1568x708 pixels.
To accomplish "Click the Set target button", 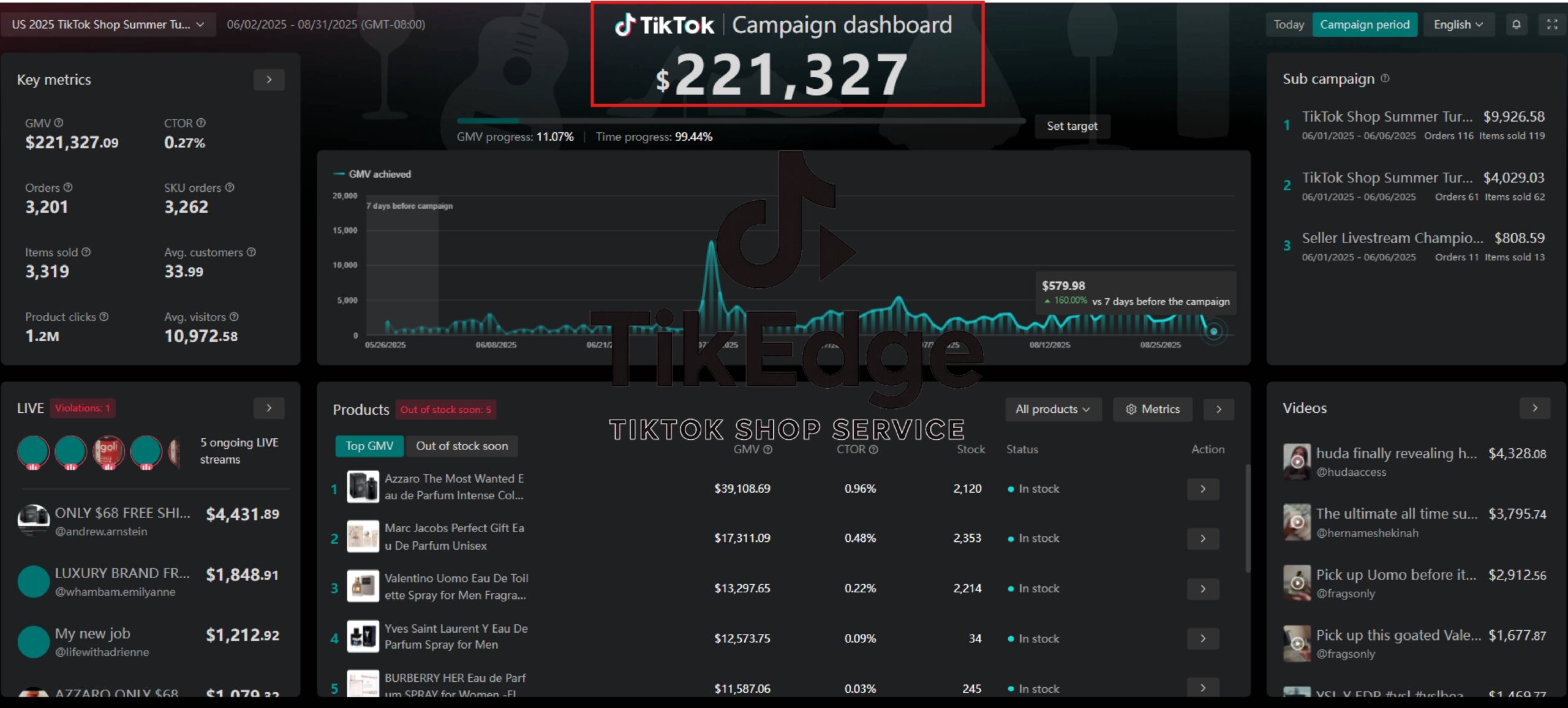I will [1072, 126].
